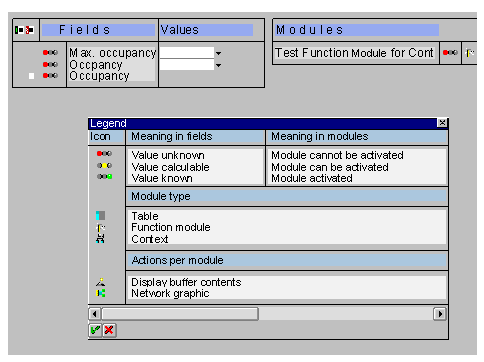Open dropdown for Occpancy value

(218, 65)
